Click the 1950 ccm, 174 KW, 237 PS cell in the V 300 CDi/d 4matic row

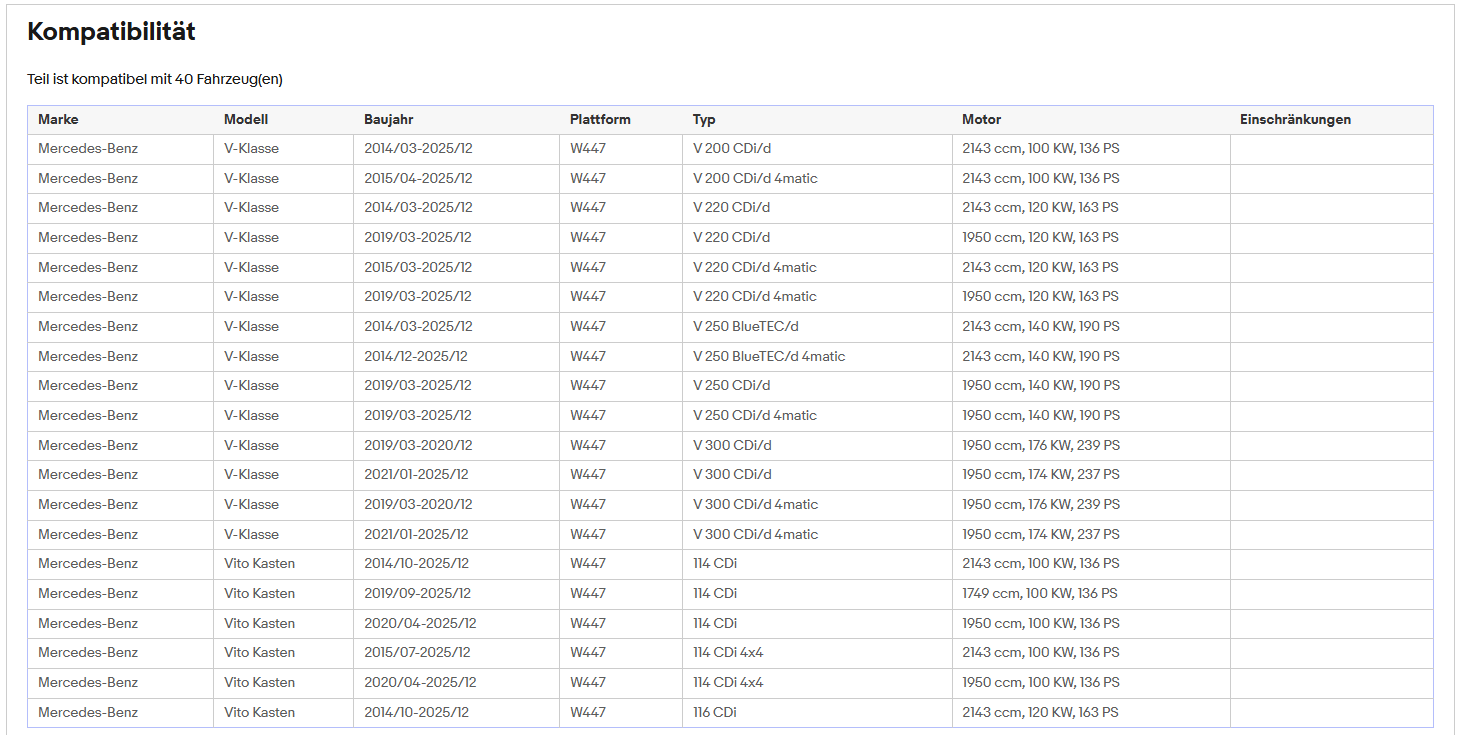point(1091,535)
